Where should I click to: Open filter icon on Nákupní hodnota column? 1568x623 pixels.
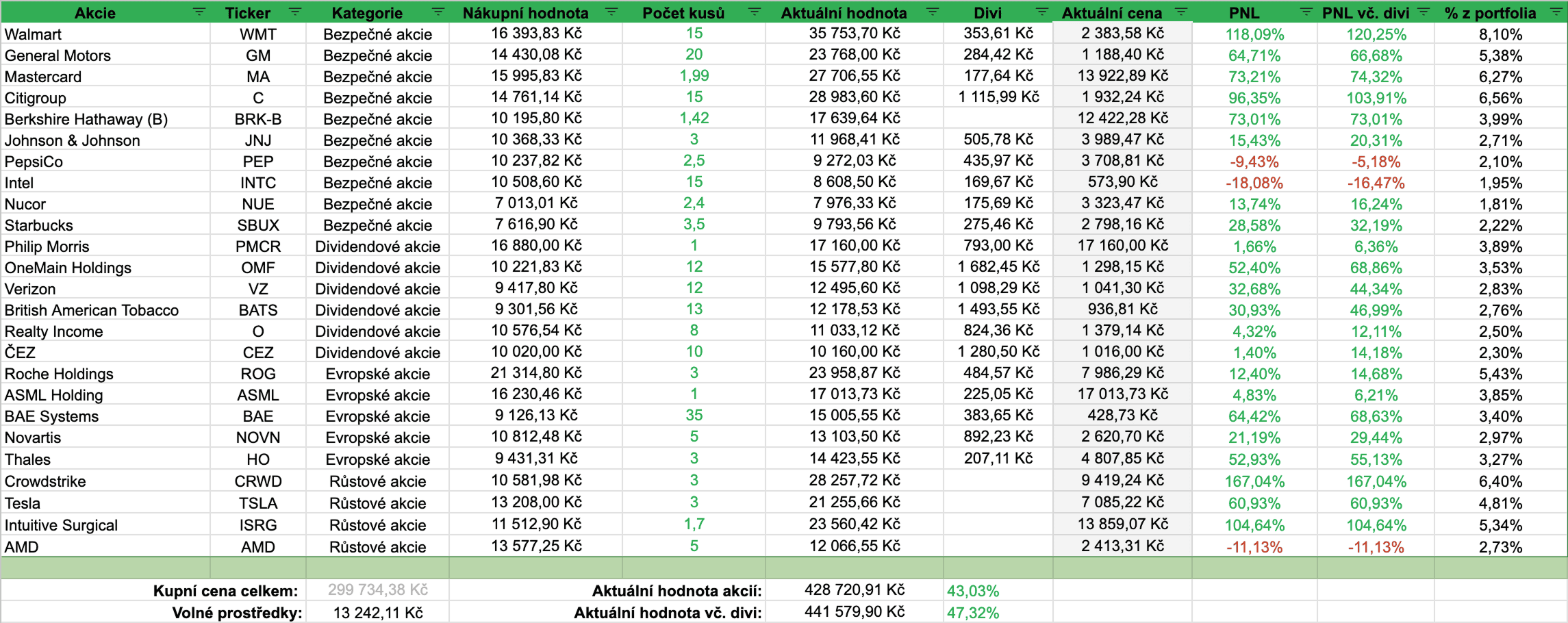(611, 12)
